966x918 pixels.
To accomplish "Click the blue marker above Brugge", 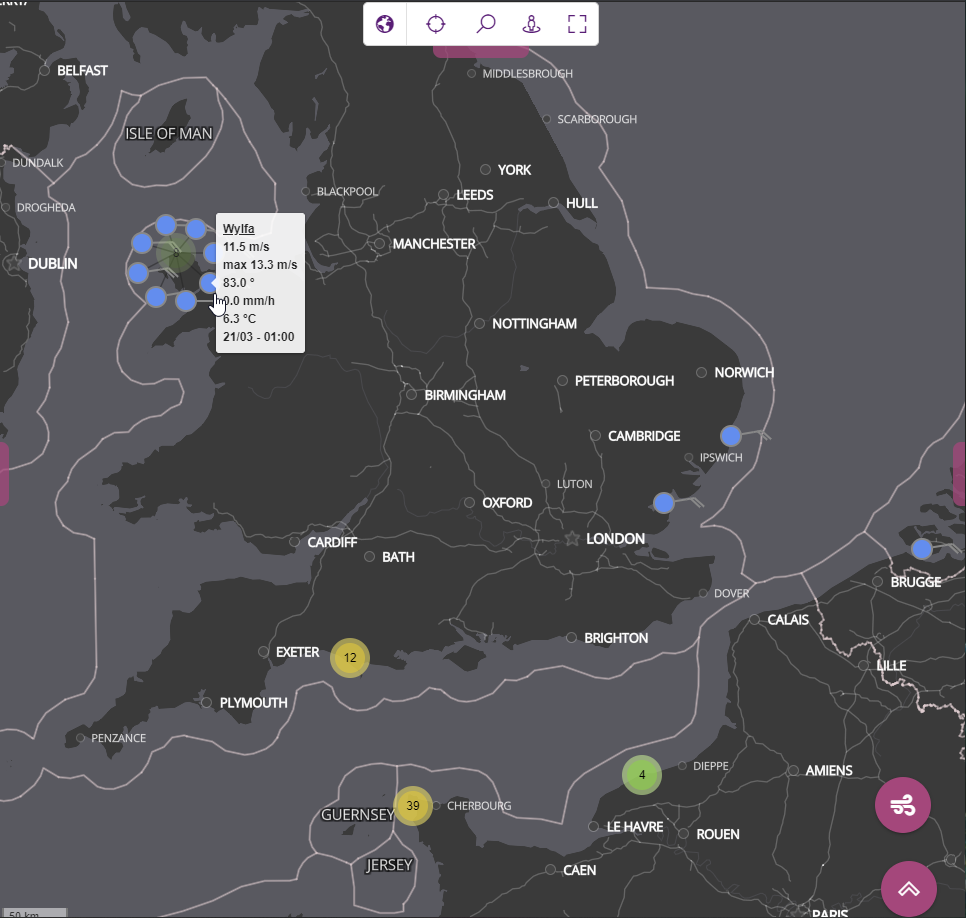I will (x=920, y=548).
